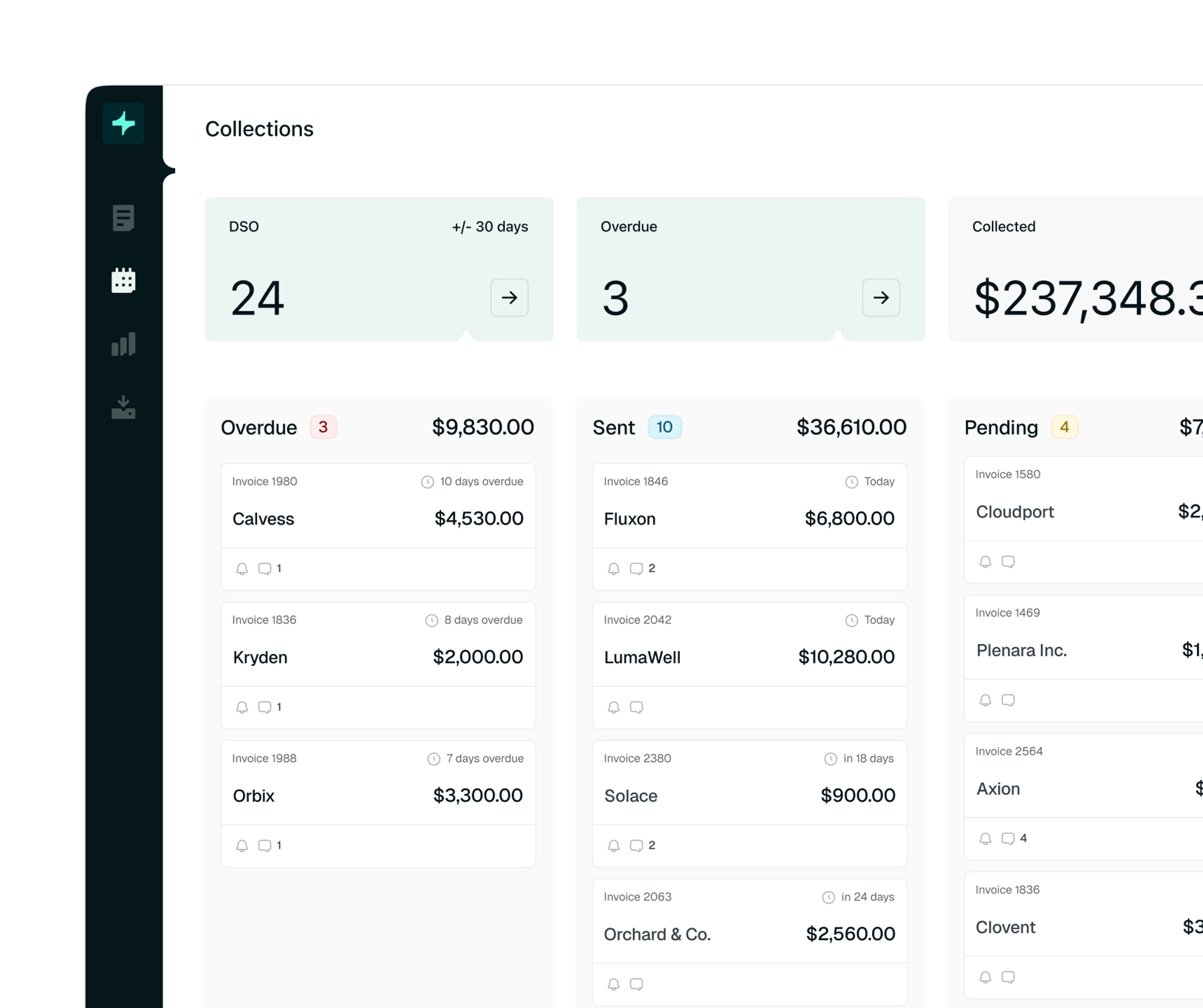Click bell icon on Orchard & Co. invoice
This screenshot has width=1203, height=1008.
(x=613, y=984)
